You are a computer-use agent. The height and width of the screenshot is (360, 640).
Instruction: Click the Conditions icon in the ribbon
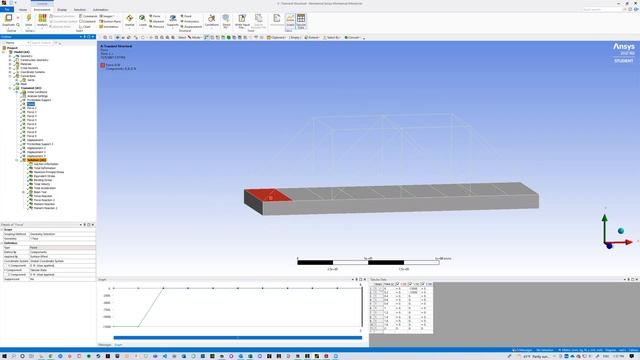pos(211,18)
